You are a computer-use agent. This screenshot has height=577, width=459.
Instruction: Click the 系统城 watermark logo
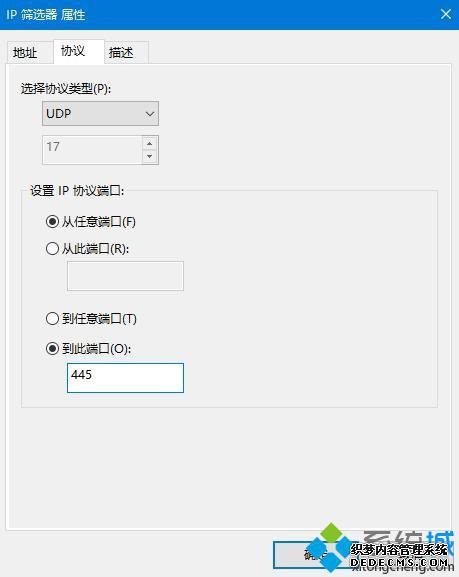point(379,549)
